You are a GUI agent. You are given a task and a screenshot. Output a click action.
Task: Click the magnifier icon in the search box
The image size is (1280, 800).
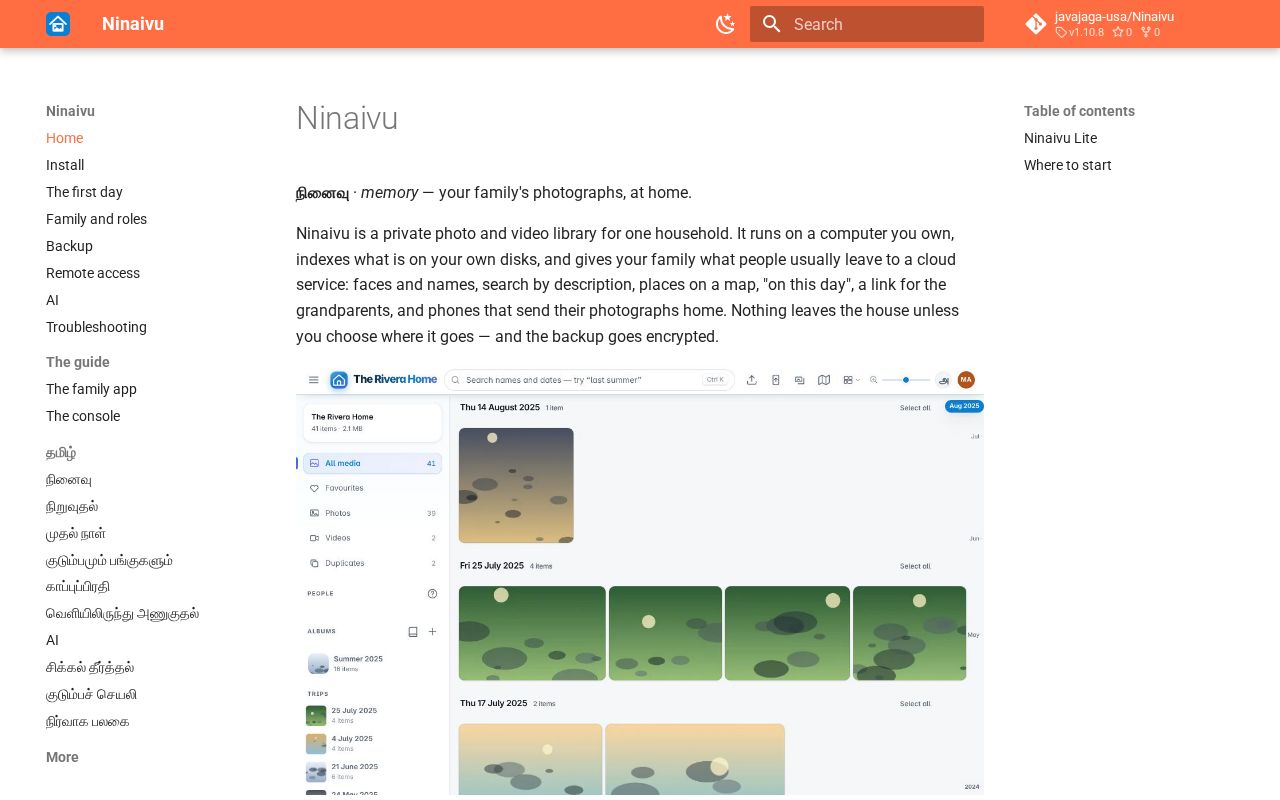pyautogui.click(x=771, y=24)
